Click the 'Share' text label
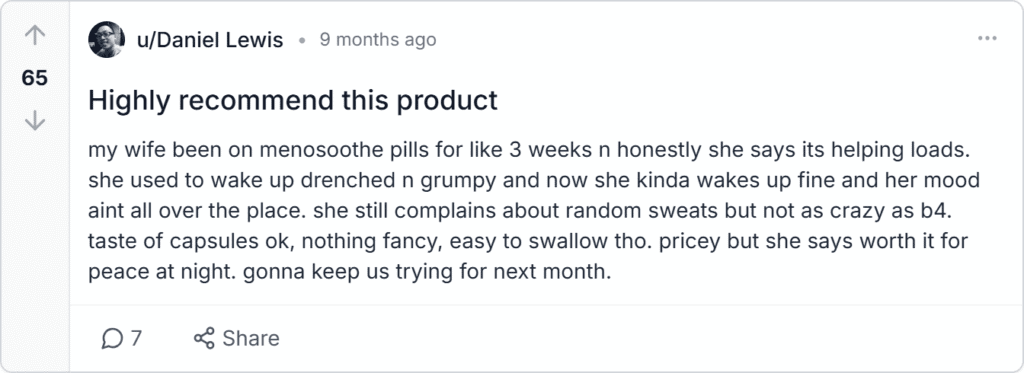 (x=251, y=338)
